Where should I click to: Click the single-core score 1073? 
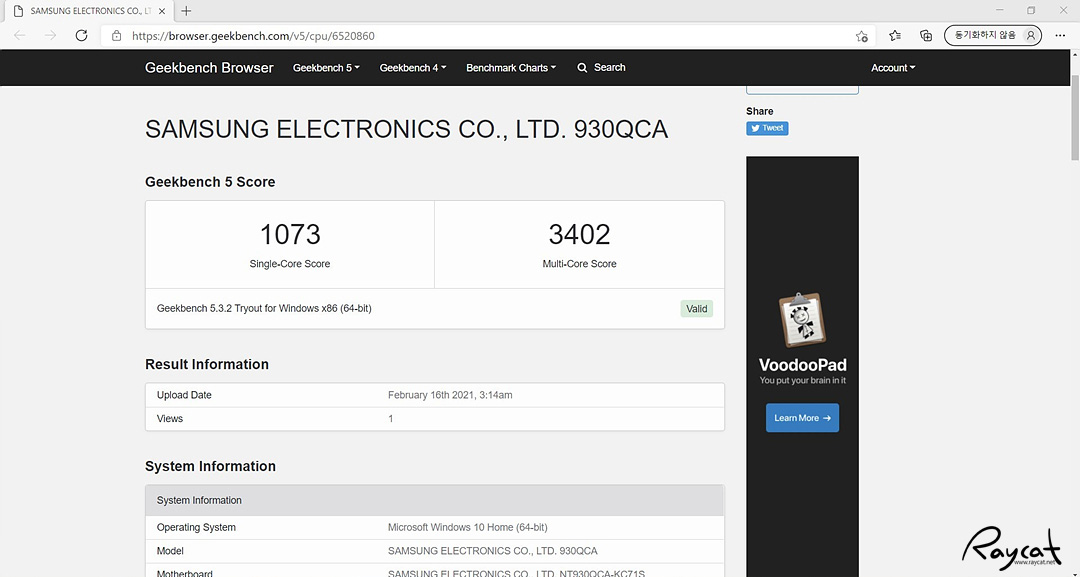(x=290, y=234)
